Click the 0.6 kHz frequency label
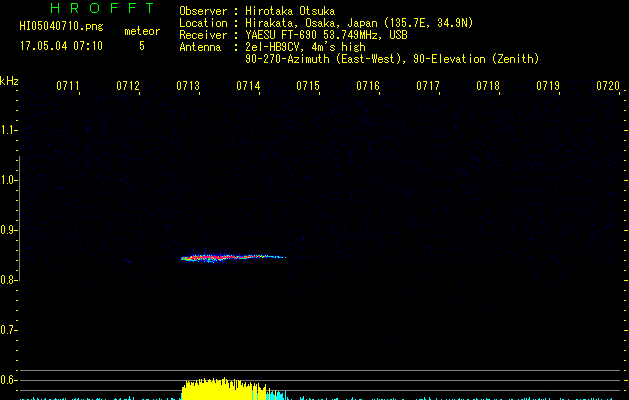The image size is (629, 400). (x=8, y=380)
